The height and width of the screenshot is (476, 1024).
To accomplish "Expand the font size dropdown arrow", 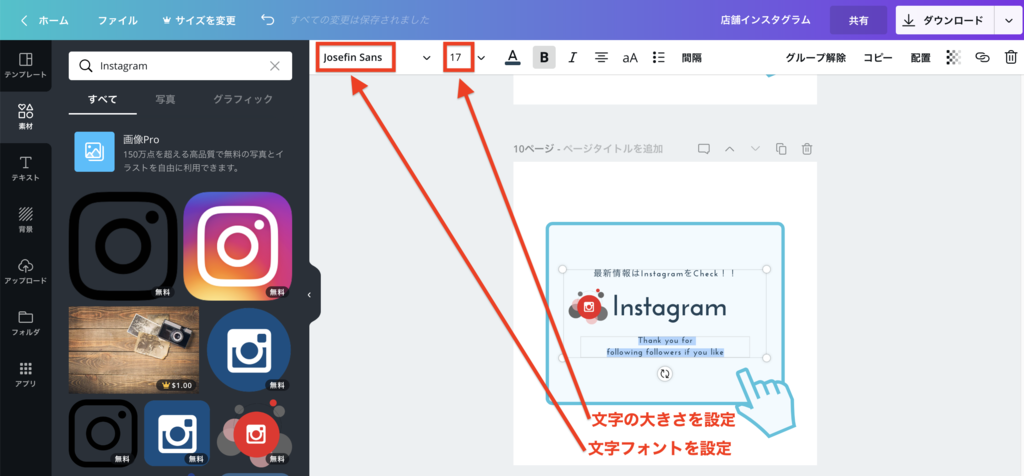I will [481, 57].
